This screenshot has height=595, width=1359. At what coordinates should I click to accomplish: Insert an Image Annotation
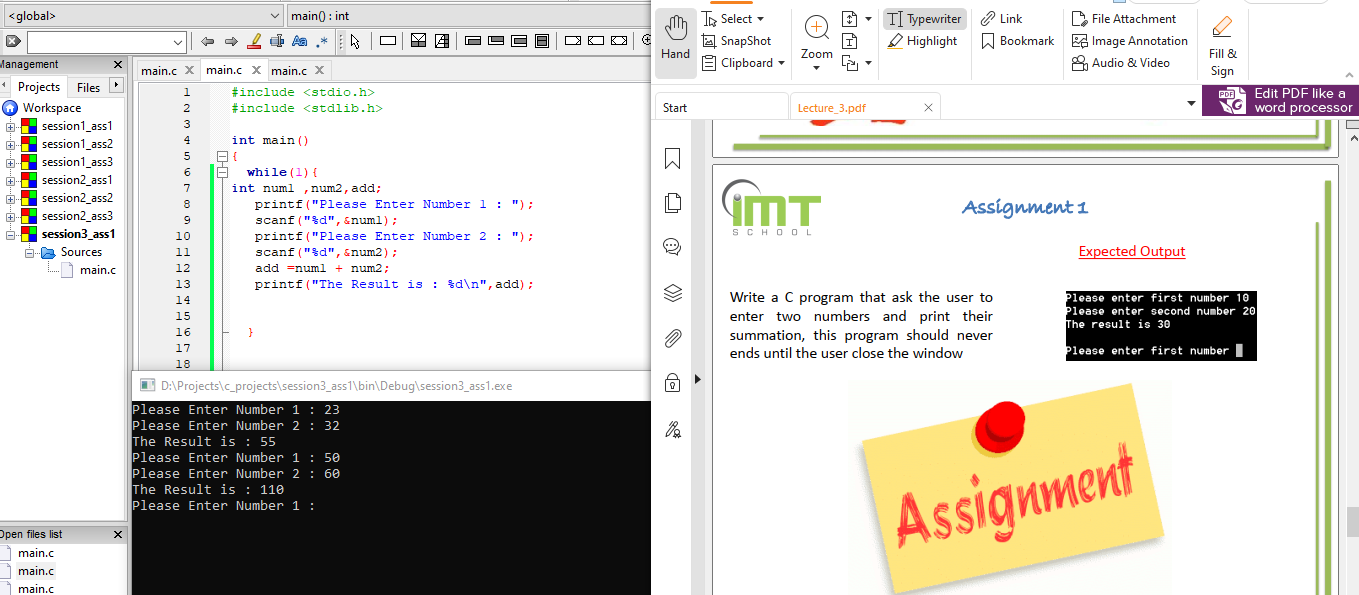click(x=1129, y=40)
